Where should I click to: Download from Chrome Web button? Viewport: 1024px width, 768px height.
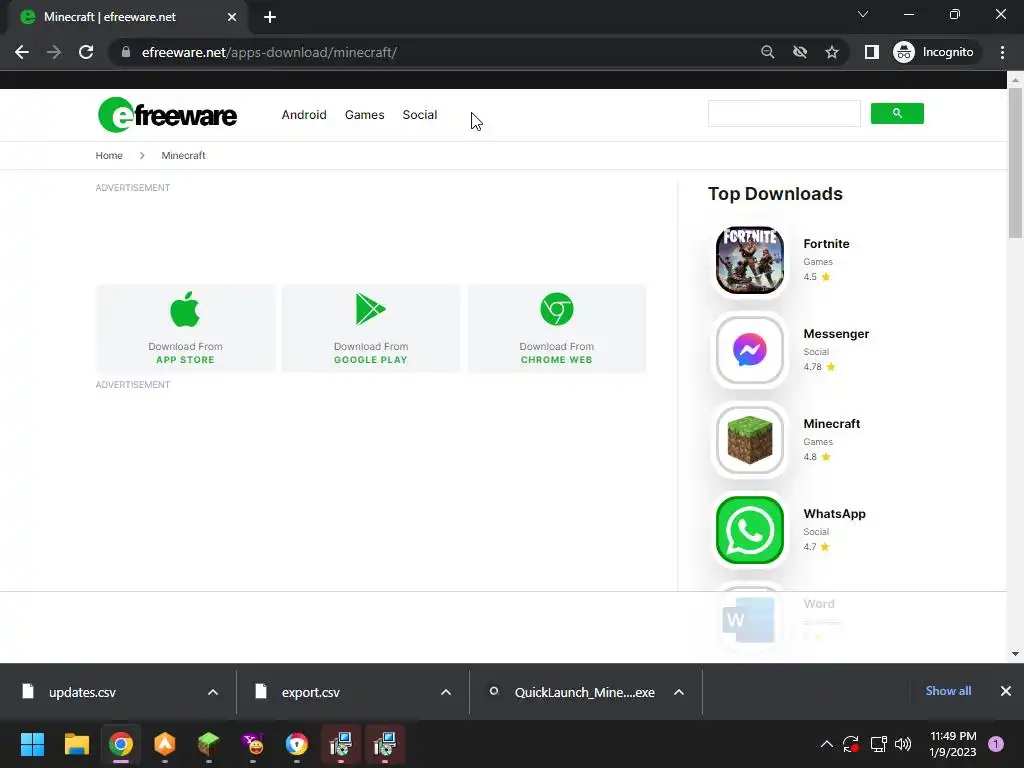pos(556,328)
